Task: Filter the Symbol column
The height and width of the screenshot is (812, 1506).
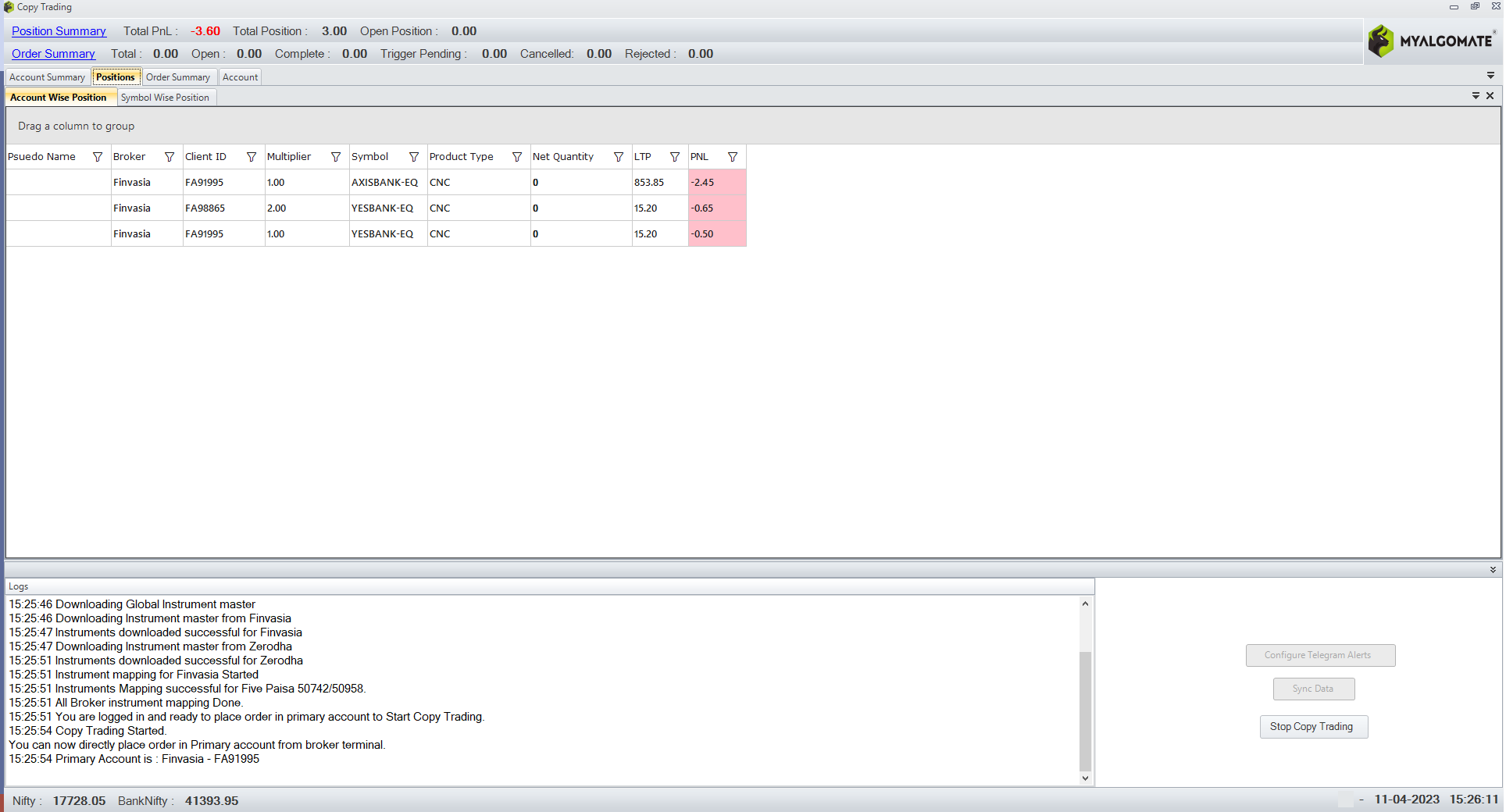Action: [414, 156]
